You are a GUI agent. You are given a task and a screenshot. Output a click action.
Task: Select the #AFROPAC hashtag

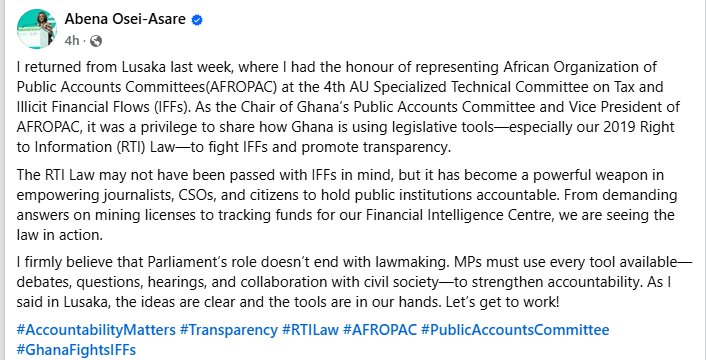380,330
